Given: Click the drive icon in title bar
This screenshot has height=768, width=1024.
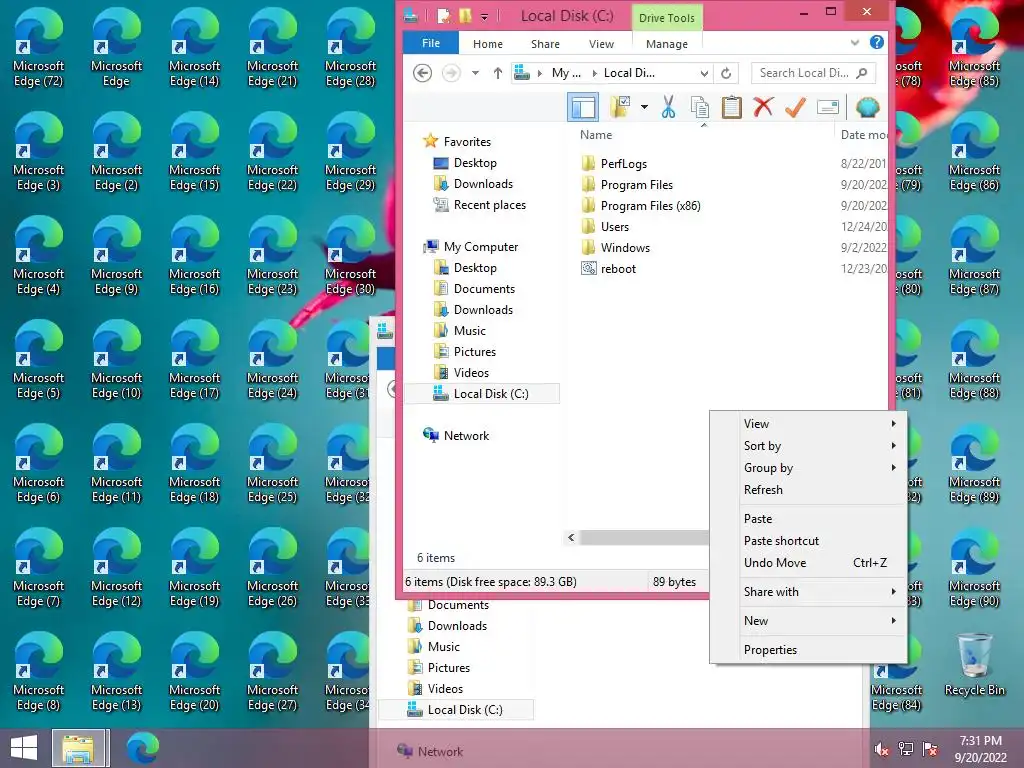Looking at the screenshot, I should [411, 16].
